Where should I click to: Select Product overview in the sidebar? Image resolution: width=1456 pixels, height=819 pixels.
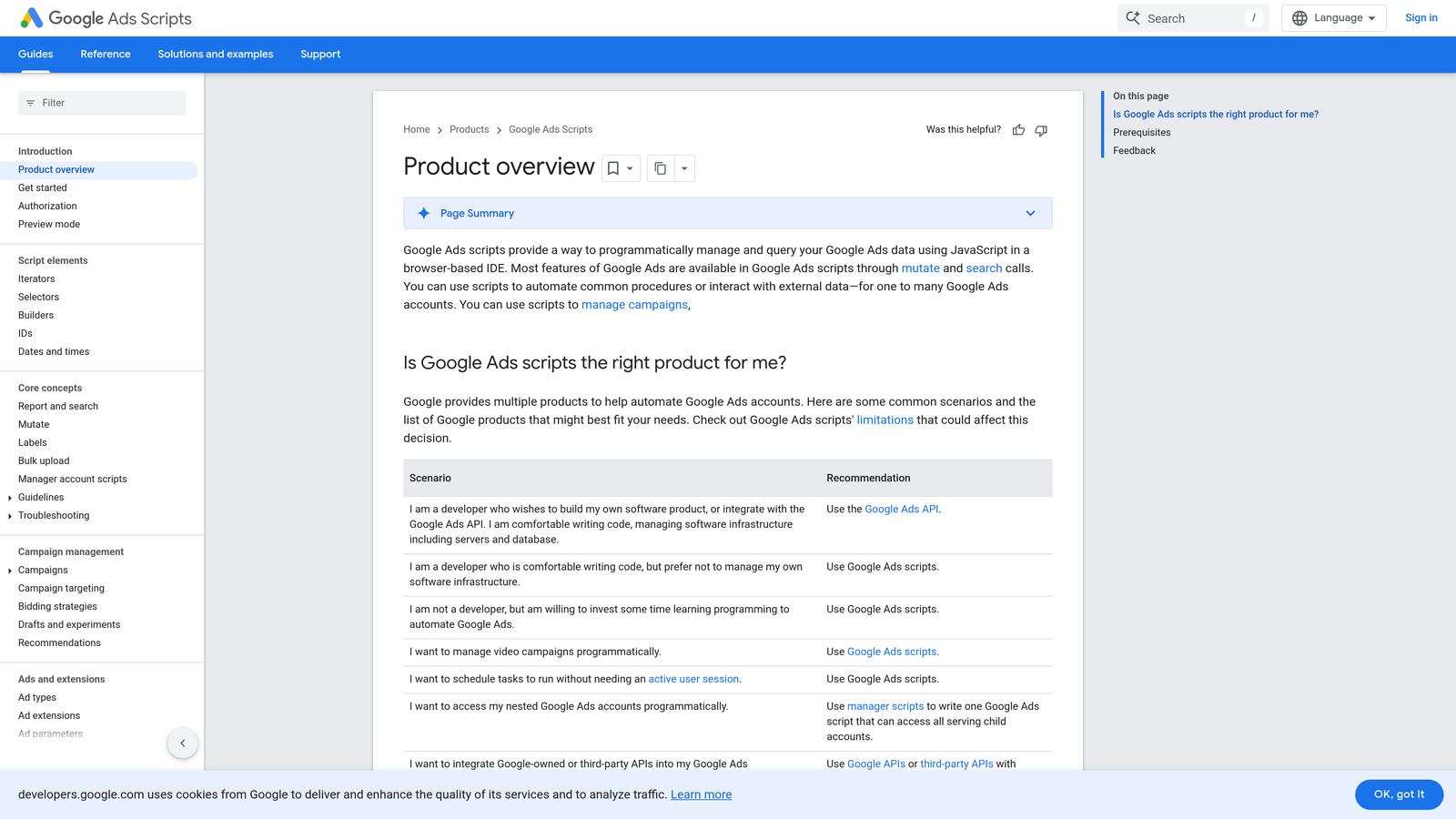(56, 169)
